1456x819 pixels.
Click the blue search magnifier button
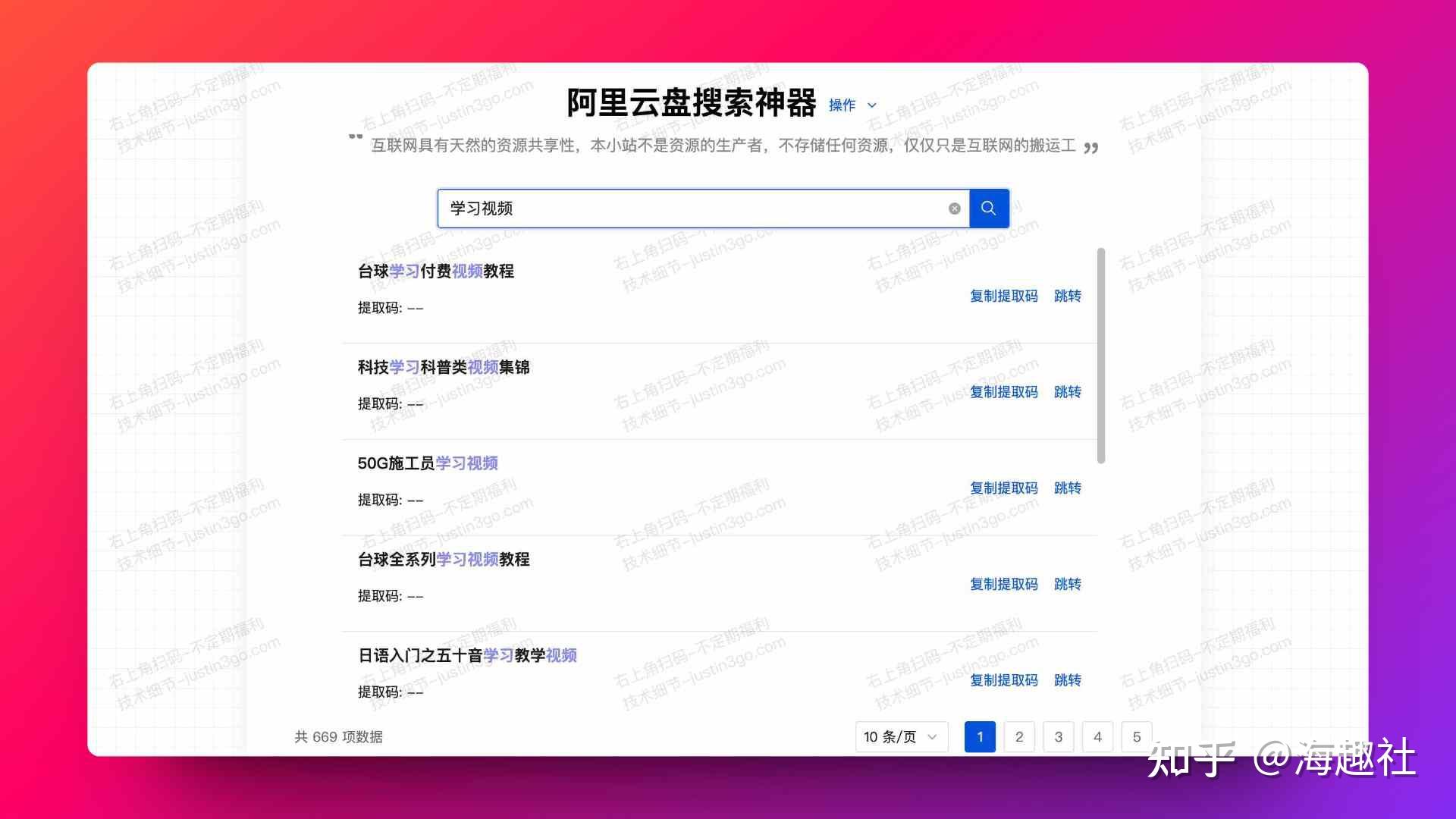coord(989,209)
